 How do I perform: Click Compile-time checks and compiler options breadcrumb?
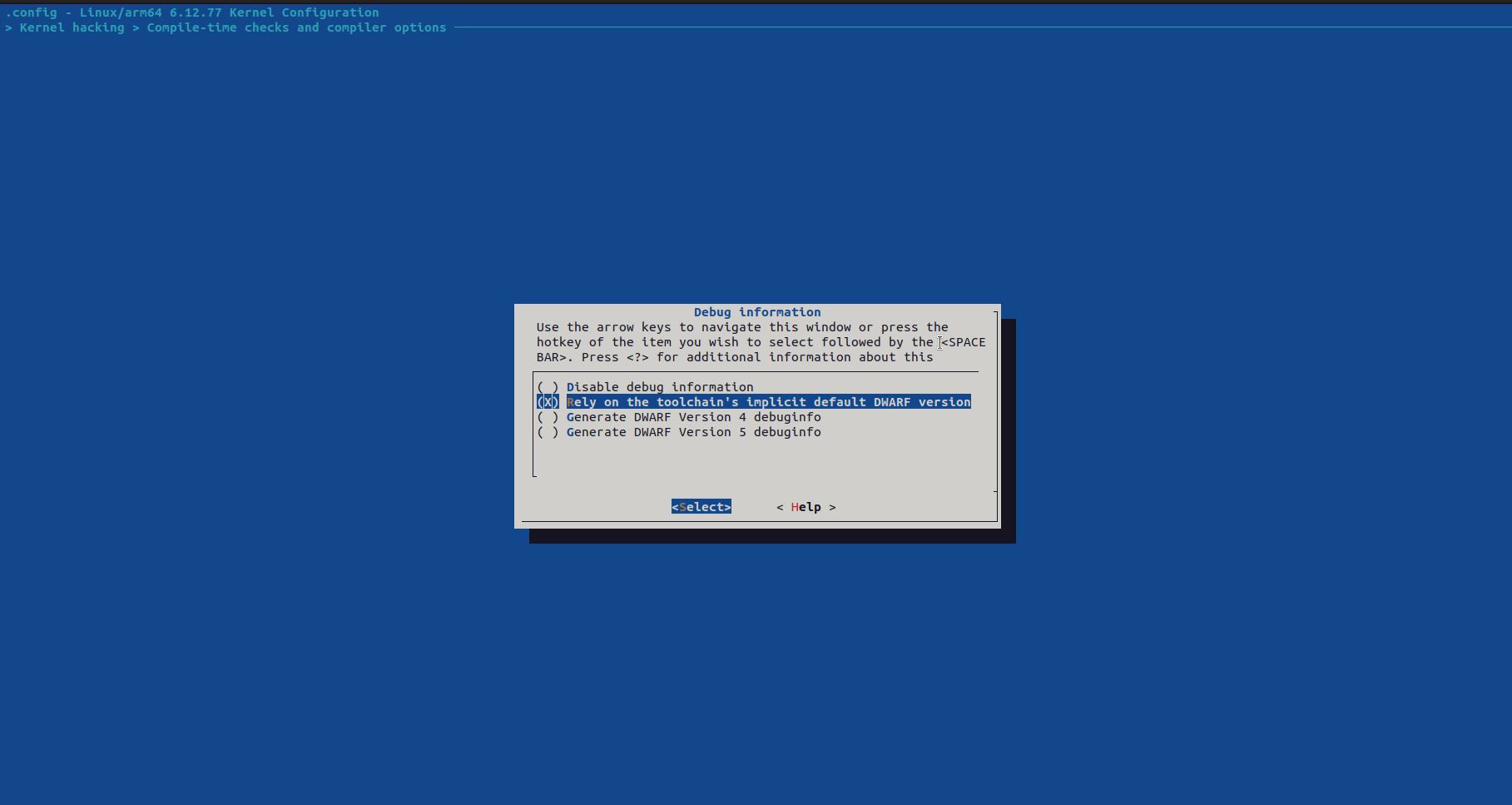point(296,27)
